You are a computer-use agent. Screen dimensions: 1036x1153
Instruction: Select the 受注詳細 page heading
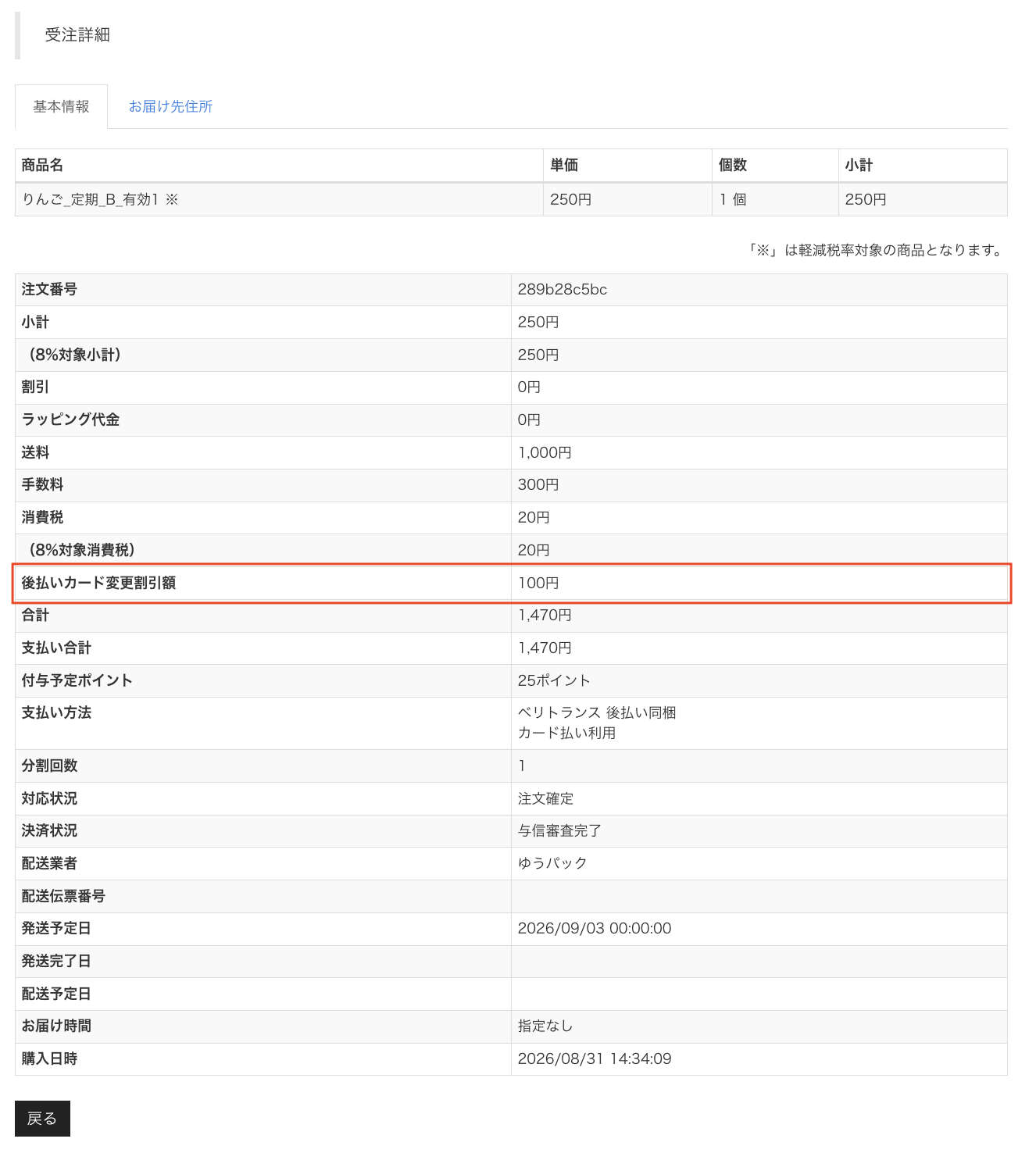tap(77, 35)
